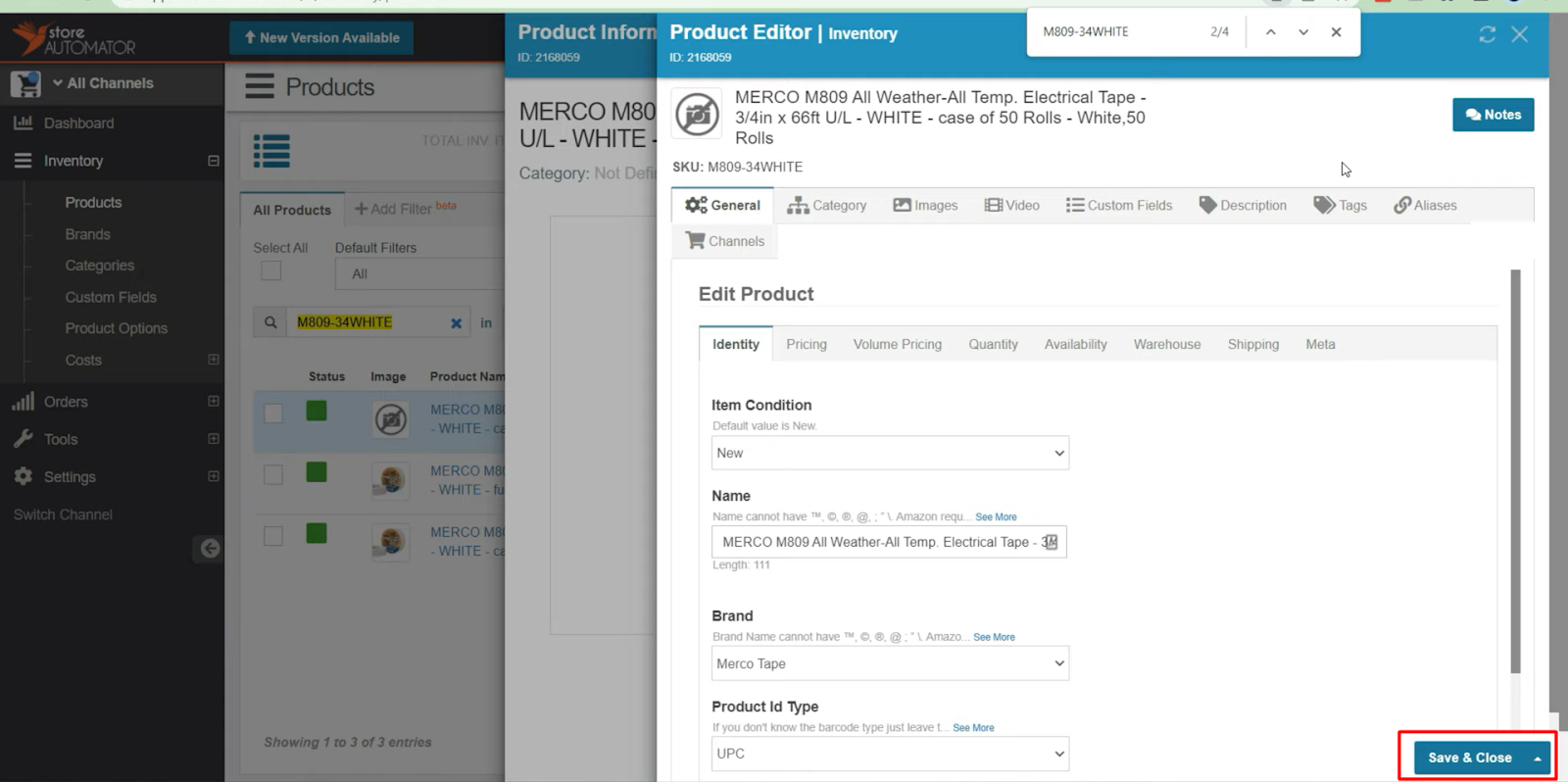Image resolution: width=1568 pixels, height=782 pixels.
Task: Expand the Orders menu
Action: coord(214,401)
